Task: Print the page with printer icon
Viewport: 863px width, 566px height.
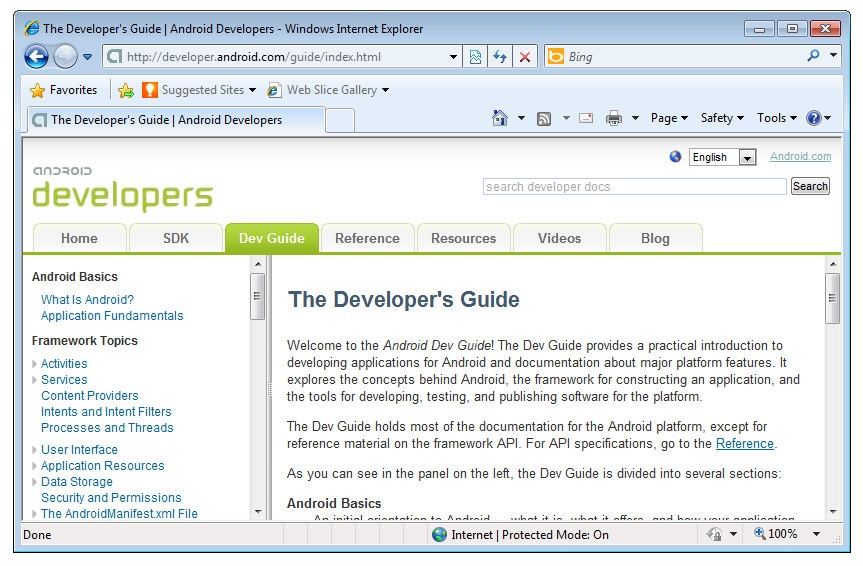Action: pos(614,118)
